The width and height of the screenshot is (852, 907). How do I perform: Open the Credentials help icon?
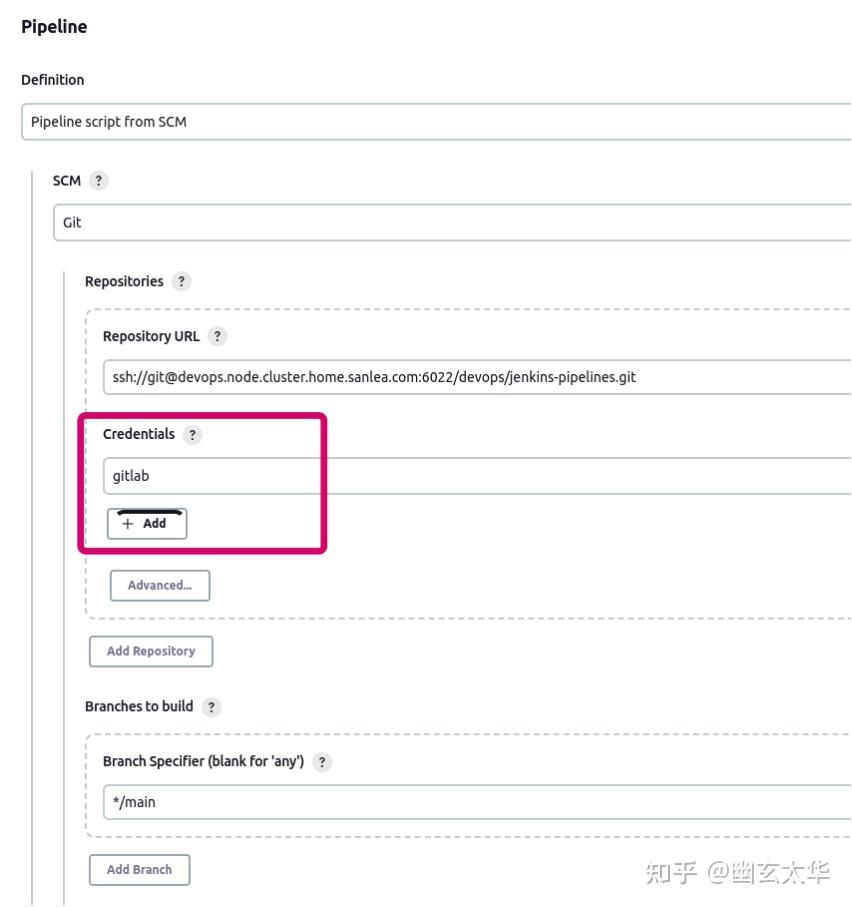coord(194,434)
